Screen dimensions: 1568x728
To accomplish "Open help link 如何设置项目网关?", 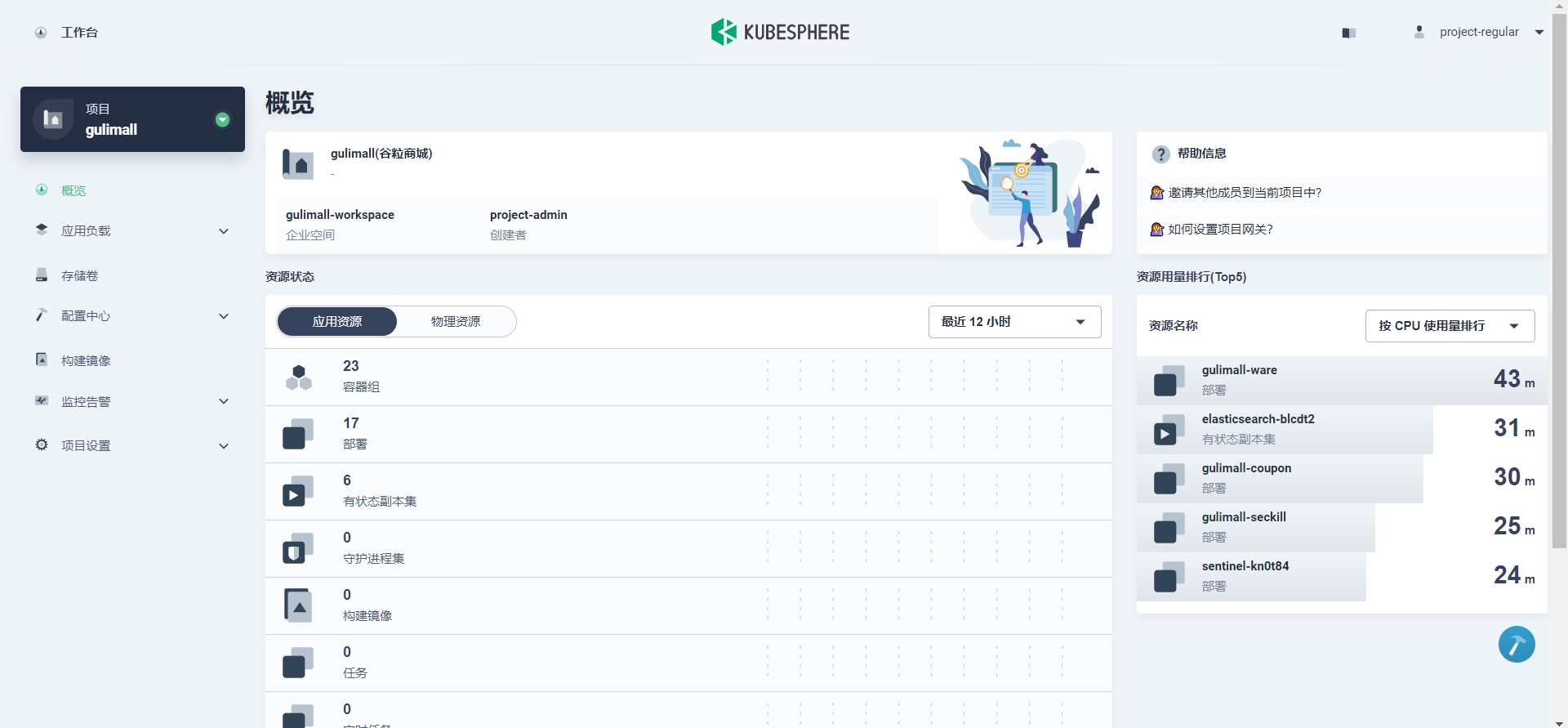I will coord(1220,230).
